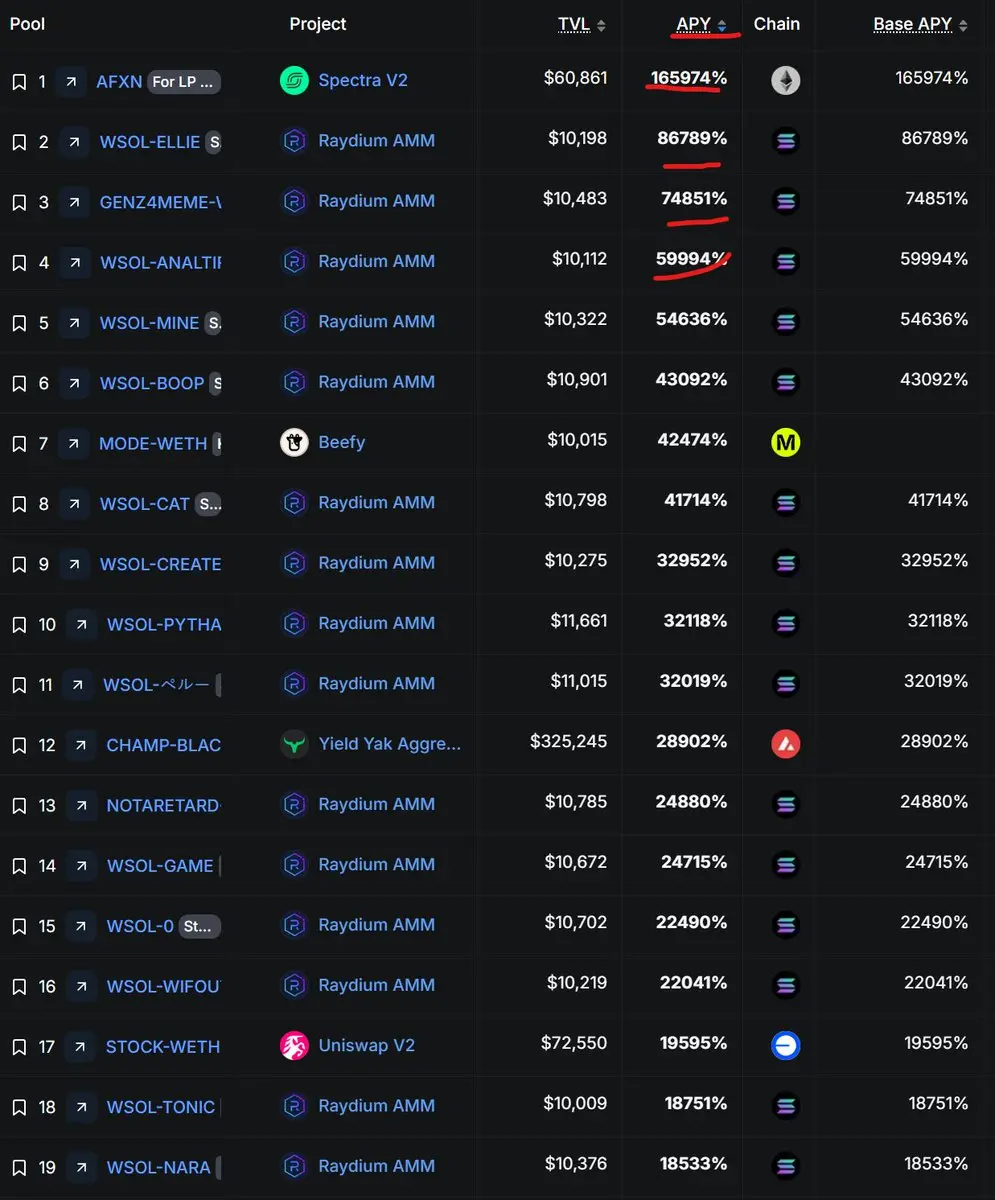
Task: Open the external link arrow for WSOL-ELLIE
Action: tap(73, 142)
